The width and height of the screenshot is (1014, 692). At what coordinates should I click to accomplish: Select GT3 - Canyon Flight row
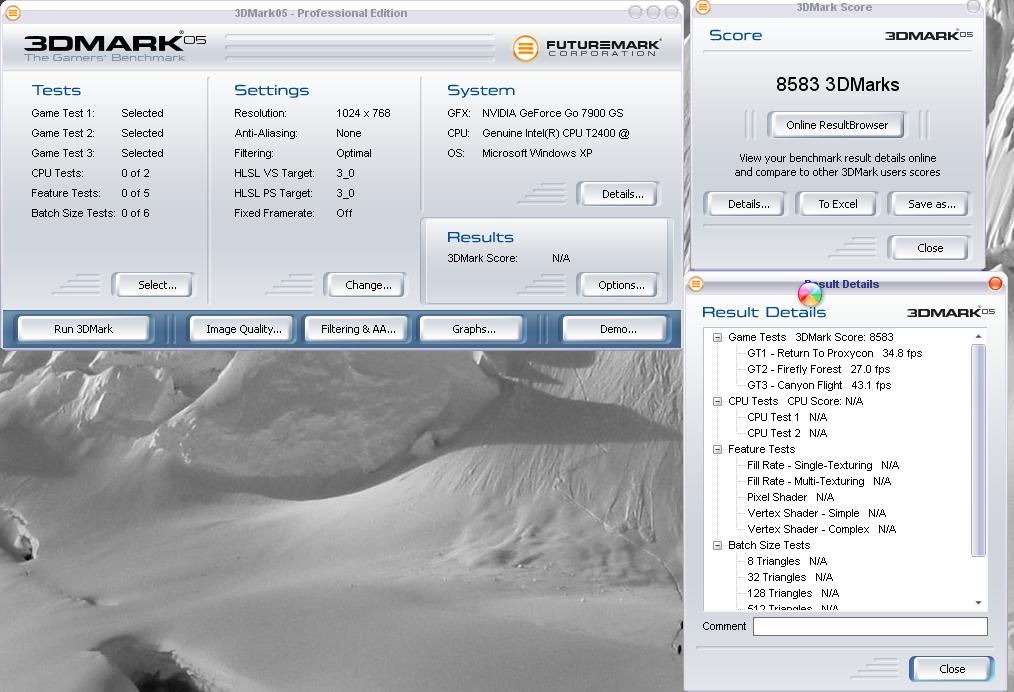tap(819, 385)
